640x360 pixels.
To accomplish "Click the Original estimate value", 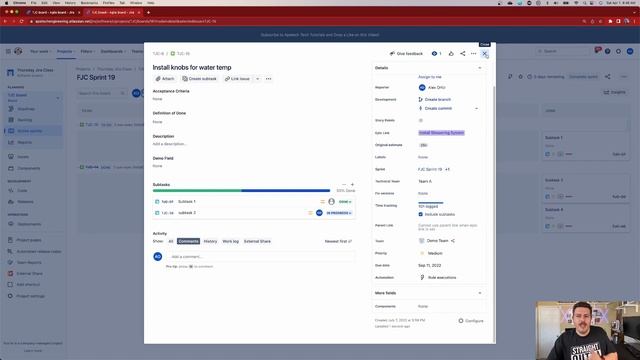I will click(x=423, y=145).
